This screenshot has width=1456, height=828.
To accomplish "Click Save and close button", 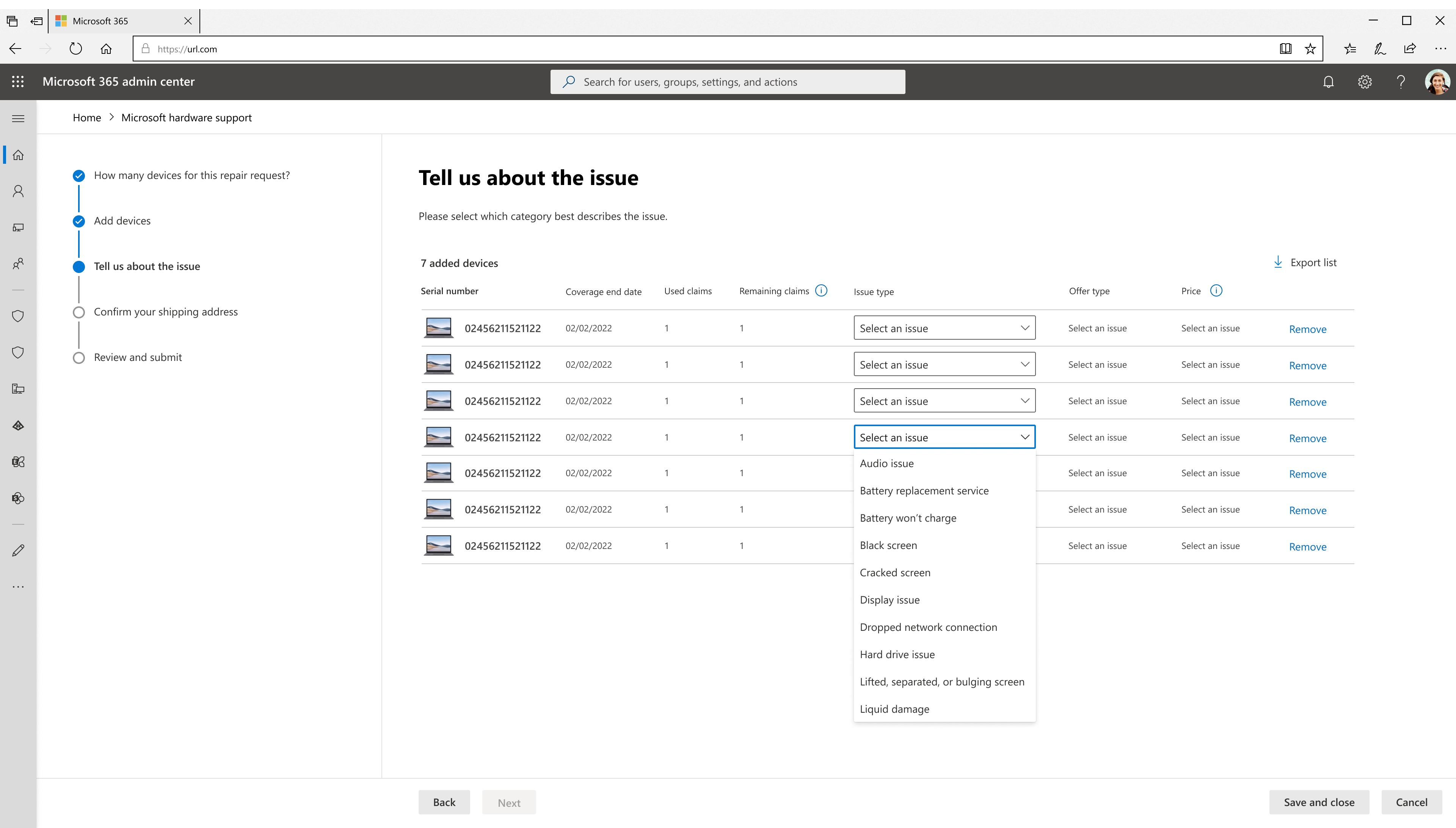I will [1319, 802].
